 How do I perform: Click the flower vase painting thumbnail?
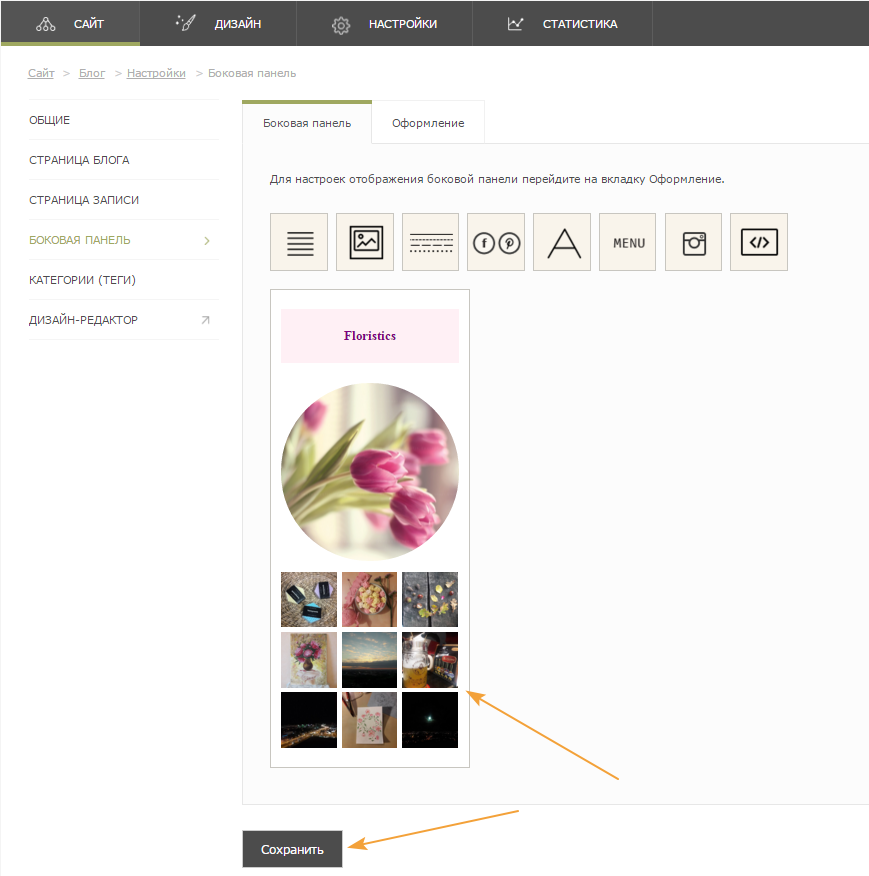[309, 660]
